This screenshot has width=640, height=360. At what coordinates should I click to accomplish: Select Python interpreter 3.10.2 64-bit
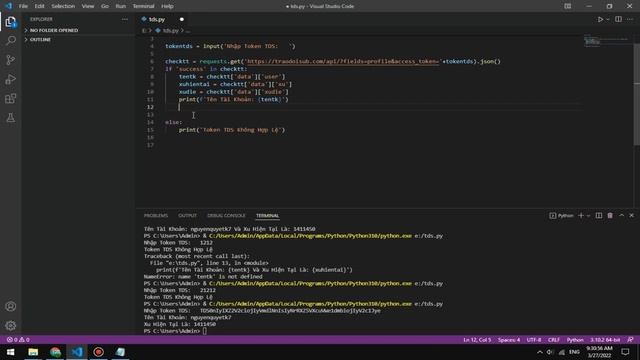605,340
